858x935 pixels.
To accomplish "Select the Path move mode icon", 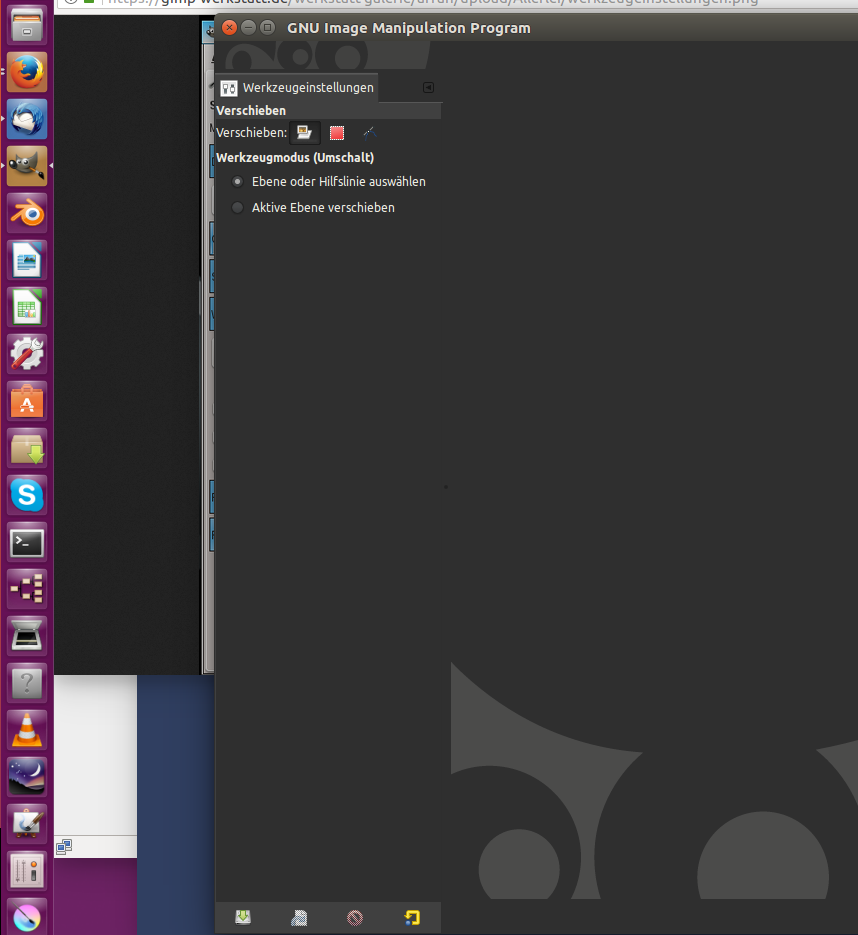I will (370, 132).
